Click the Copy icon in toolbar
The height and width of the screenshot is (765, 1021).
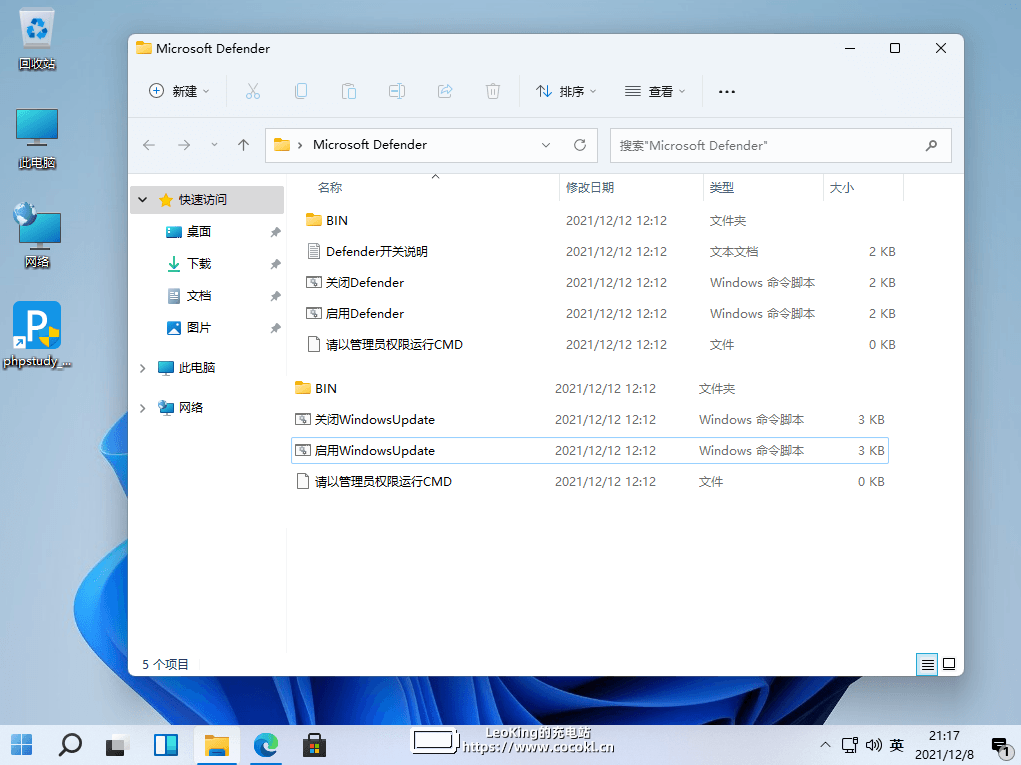(301, 91)
